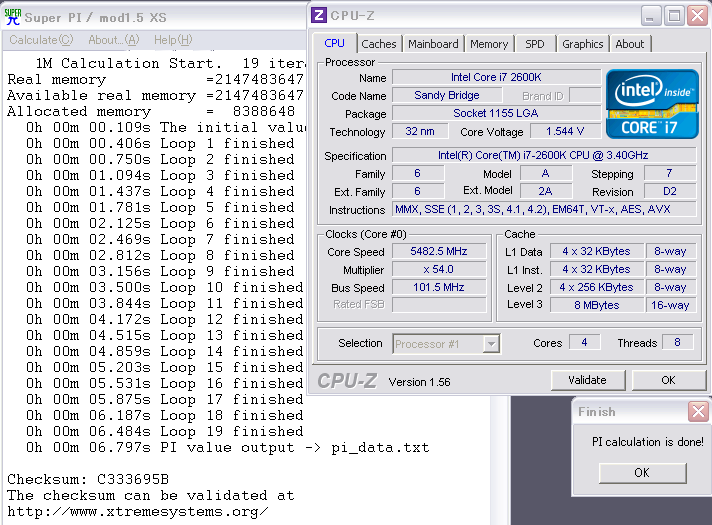Click the Loop 10 finished line
The width and height of the screenshot is (712, 525).
(164, 287)
